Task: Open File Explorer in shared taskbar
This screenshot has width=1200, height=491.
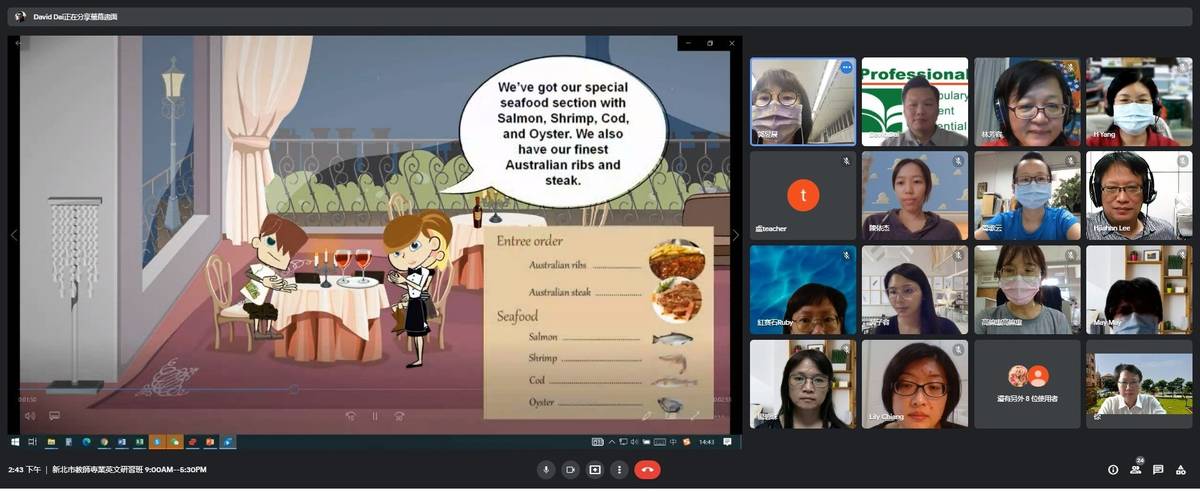Action: pos(51,441)
